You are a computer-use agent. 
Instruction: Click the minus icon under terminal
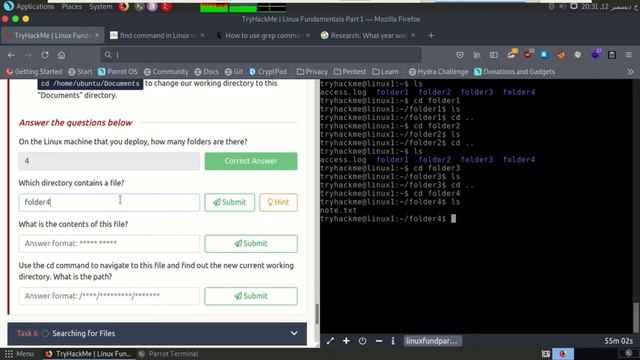tap(379, 341)
